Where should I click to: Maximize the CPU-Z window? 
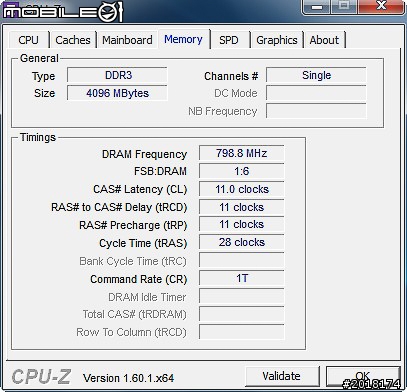point(343,6)
